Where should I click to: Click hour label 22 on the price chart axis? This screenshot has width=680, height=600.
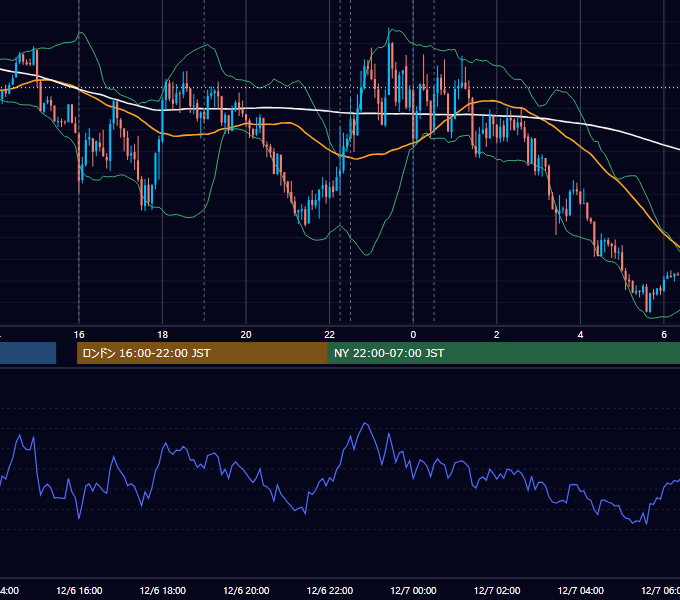(x=330, y=334)
